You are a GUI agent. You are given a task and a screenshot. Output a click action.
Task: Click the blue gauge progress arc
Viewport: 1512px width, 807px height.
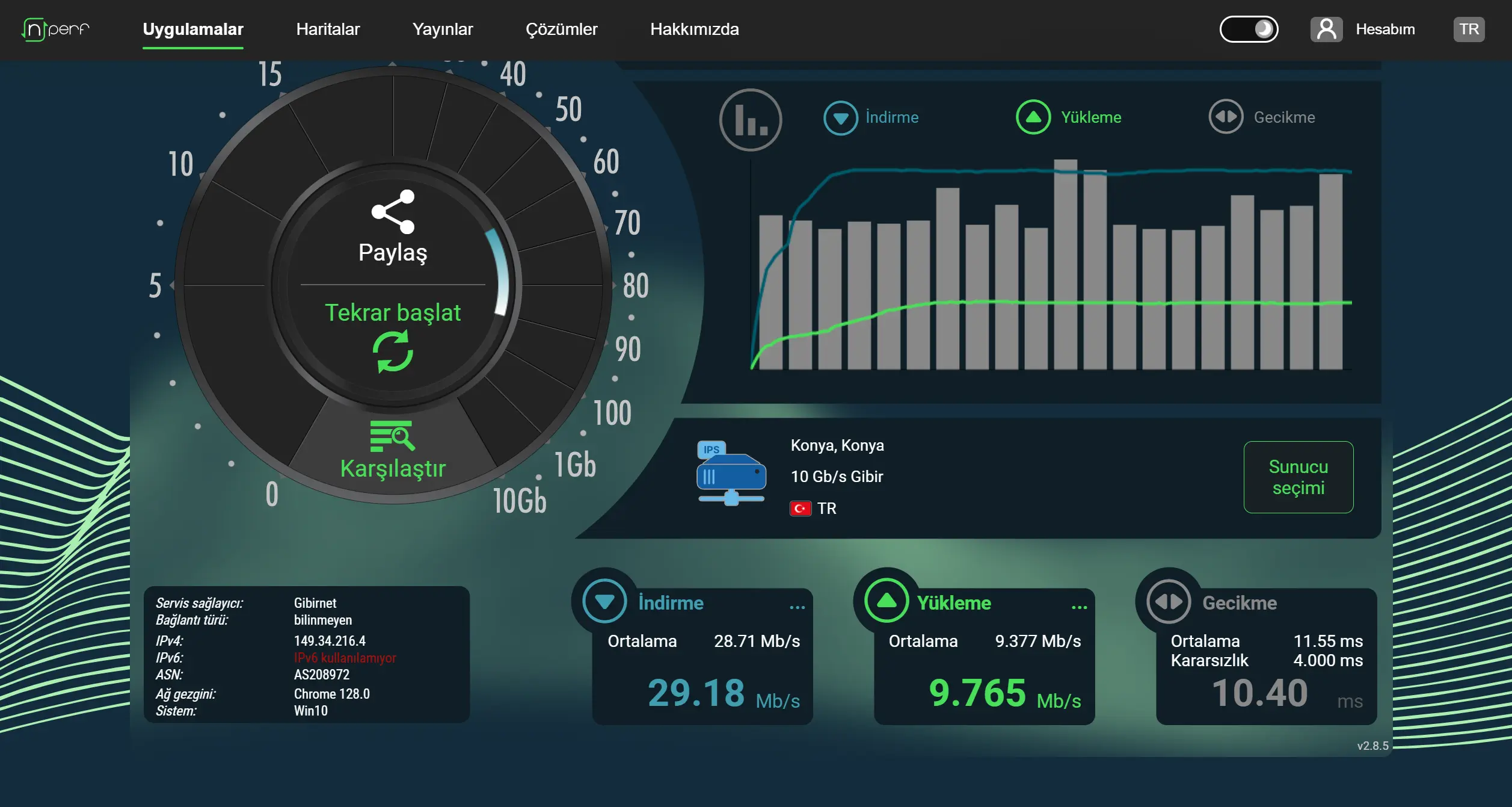tap(500, 272)
